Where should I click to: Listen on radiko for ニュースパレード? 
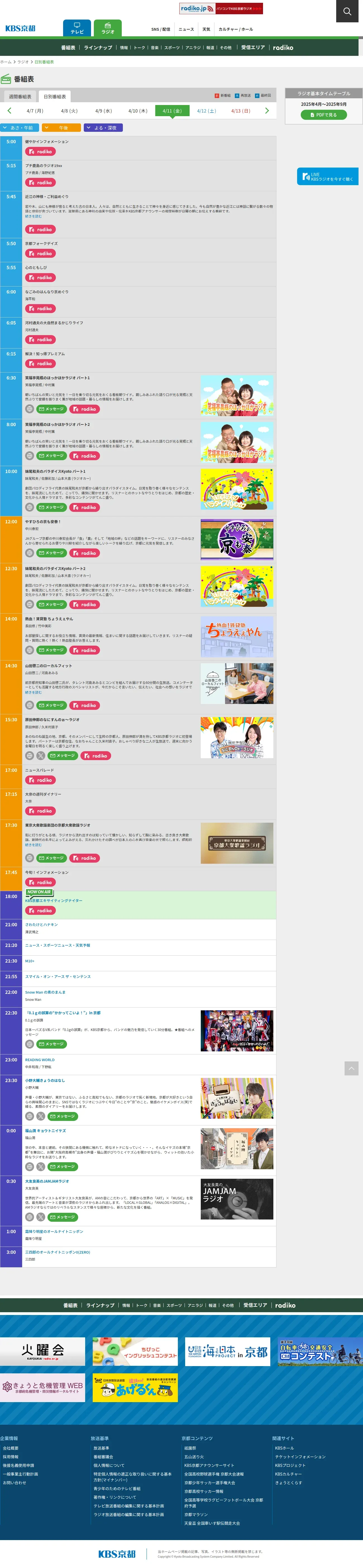tap(40, 780)
